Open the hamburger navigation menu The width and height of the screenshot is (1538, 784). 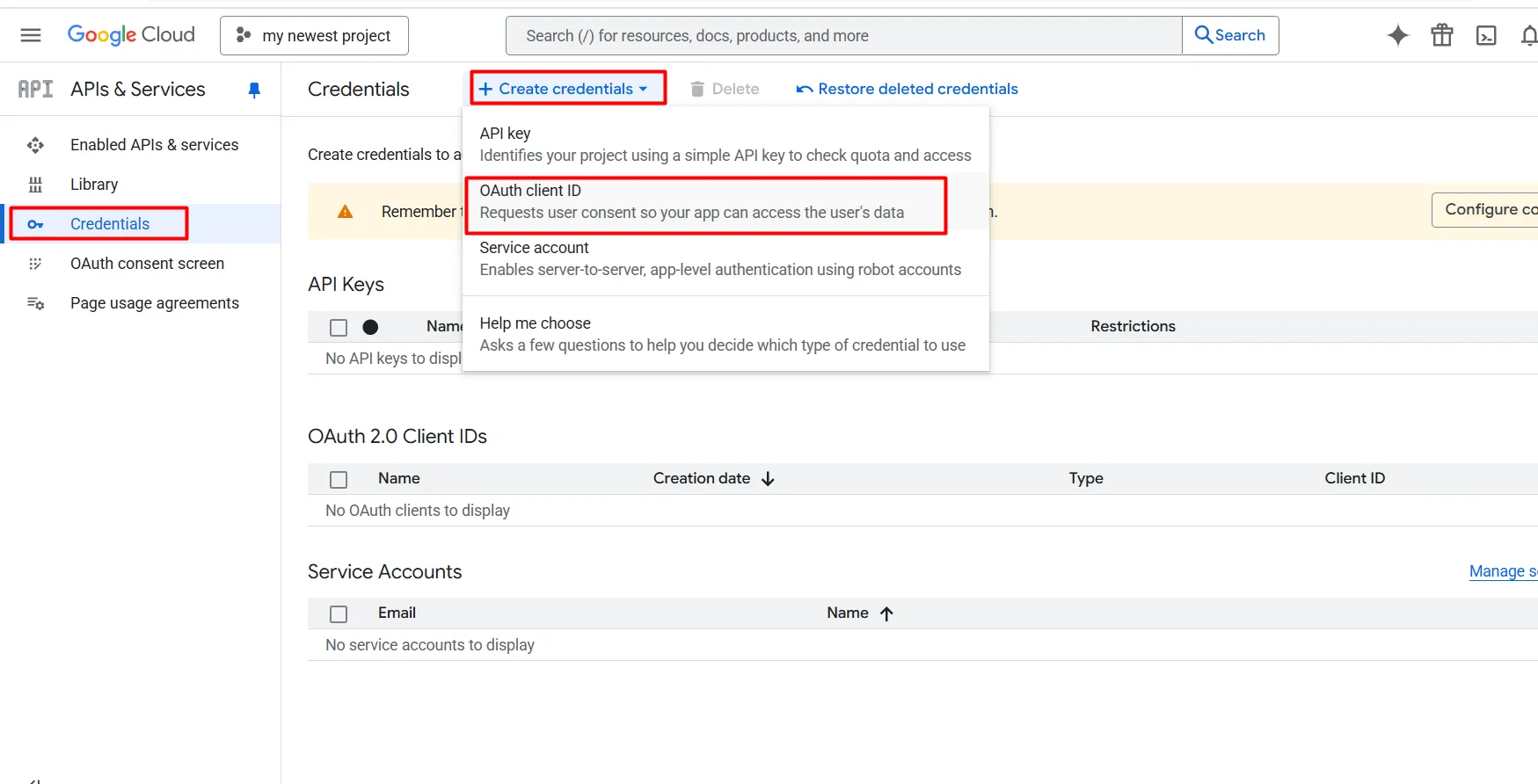coord(31,35)
